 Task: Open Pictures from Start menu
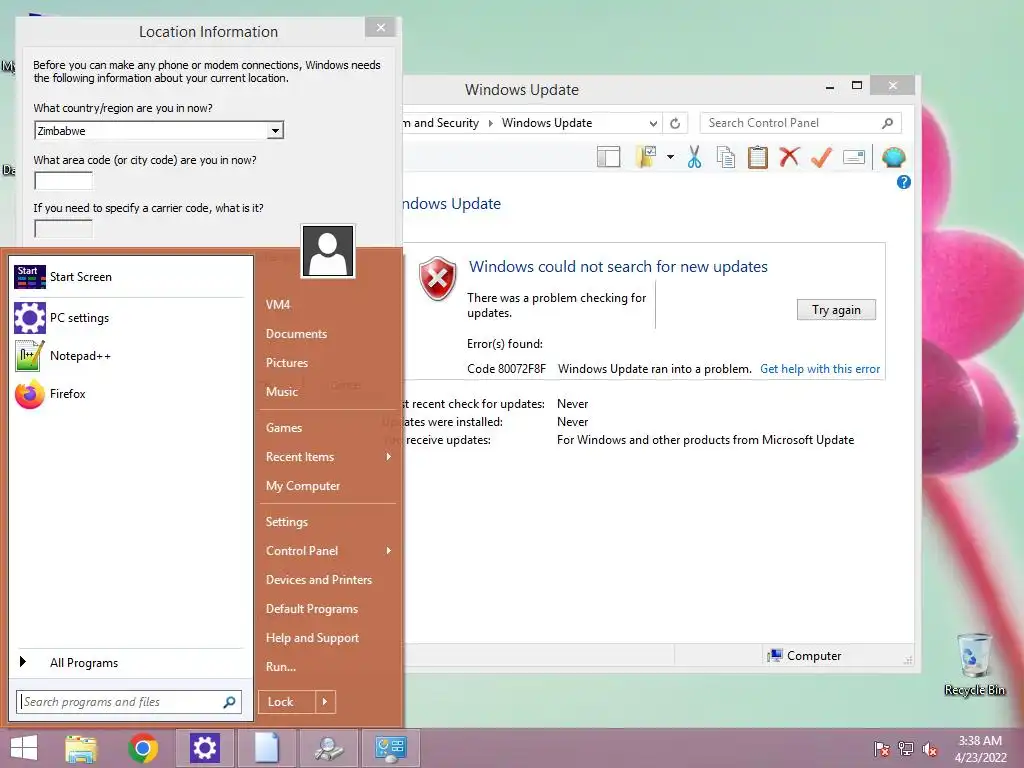[287, 363]
